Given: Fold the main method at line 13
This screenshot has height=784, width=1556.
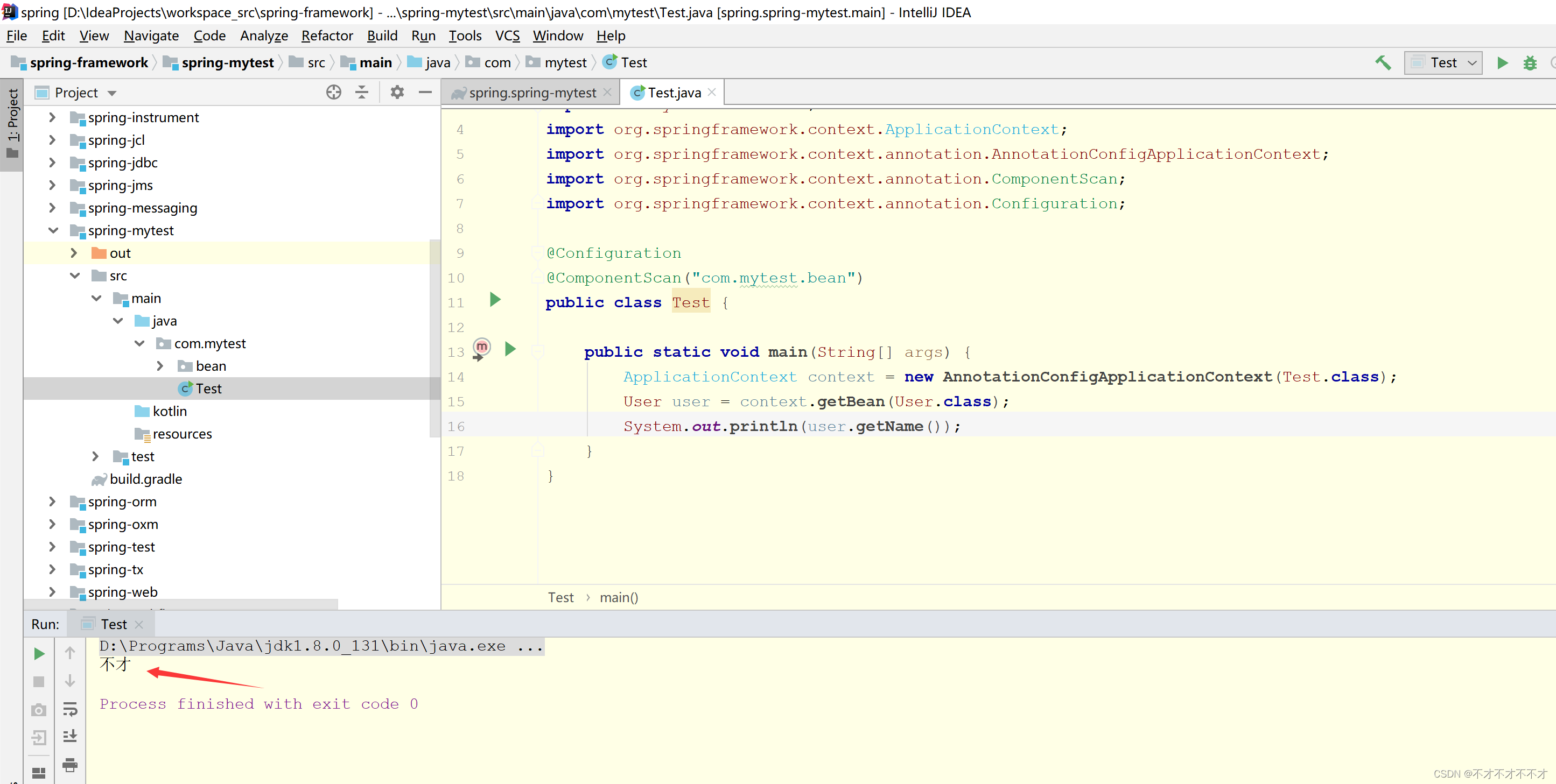Looking at the screenshot, I should click(537, 351).
